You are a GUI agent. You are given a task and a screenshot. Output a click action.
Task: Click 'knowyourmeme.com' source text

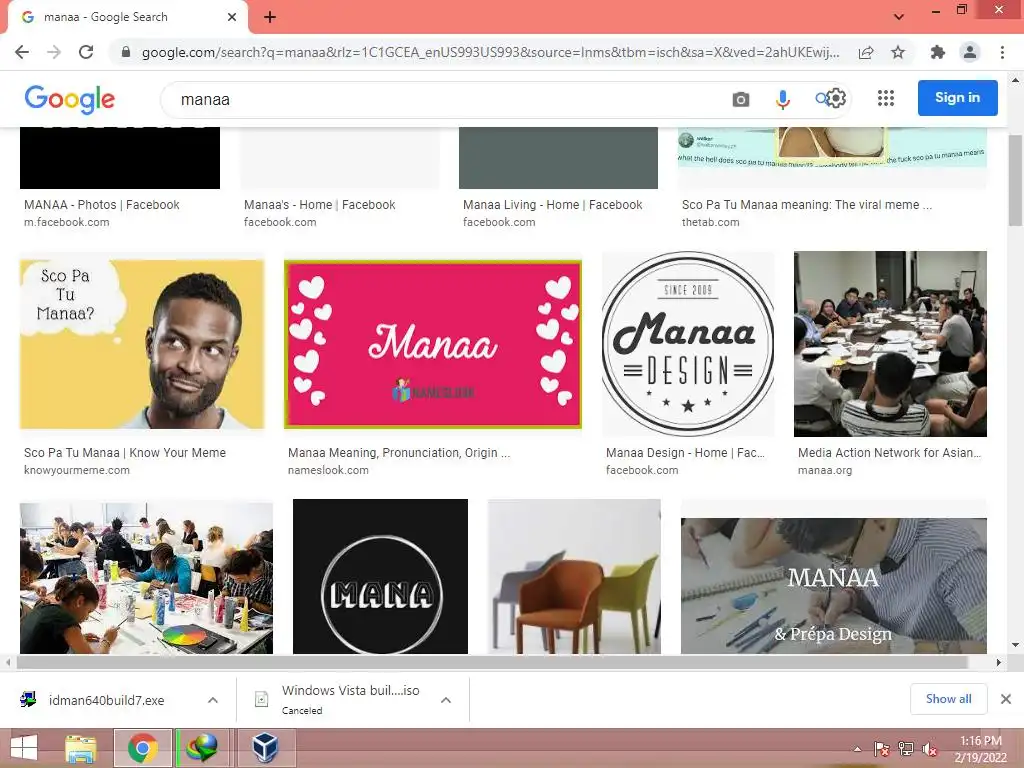click(x=77, y=470)
